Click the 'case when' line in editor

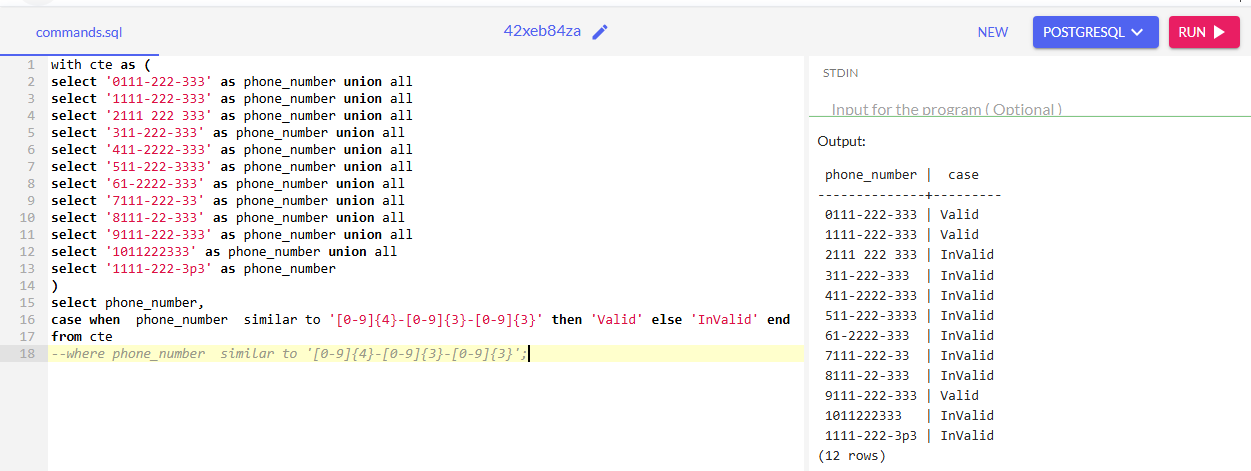[420, 319]
